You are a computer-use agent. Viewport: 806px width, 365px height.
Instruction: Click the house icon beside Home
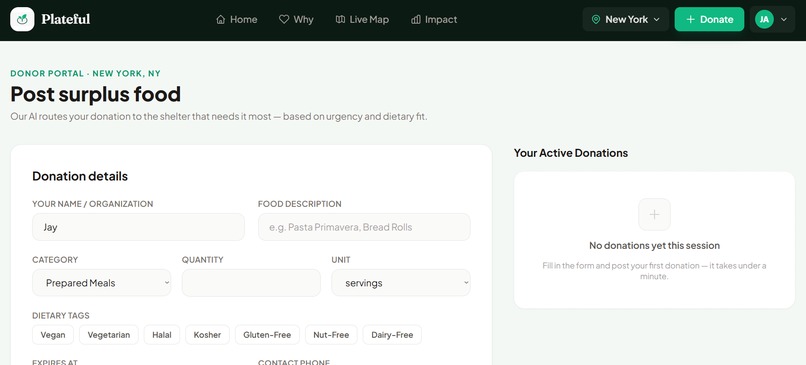pos(221,20)
